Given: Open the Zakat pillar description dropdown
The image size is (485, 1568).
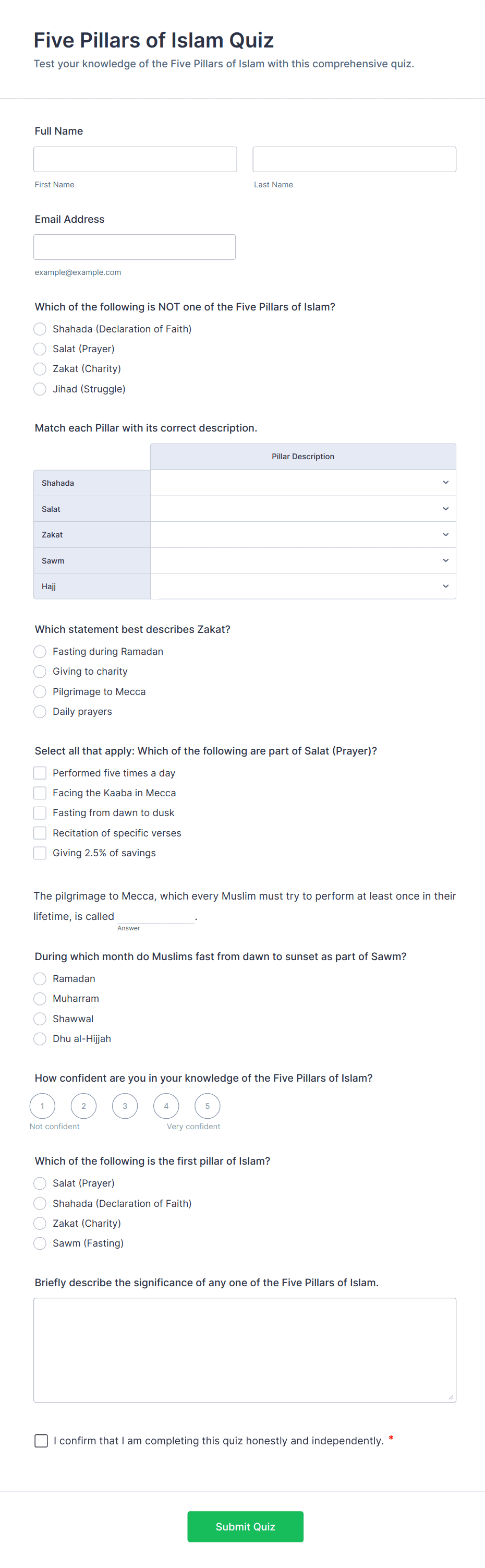Looking at the screenshot, I should point(303,534).
